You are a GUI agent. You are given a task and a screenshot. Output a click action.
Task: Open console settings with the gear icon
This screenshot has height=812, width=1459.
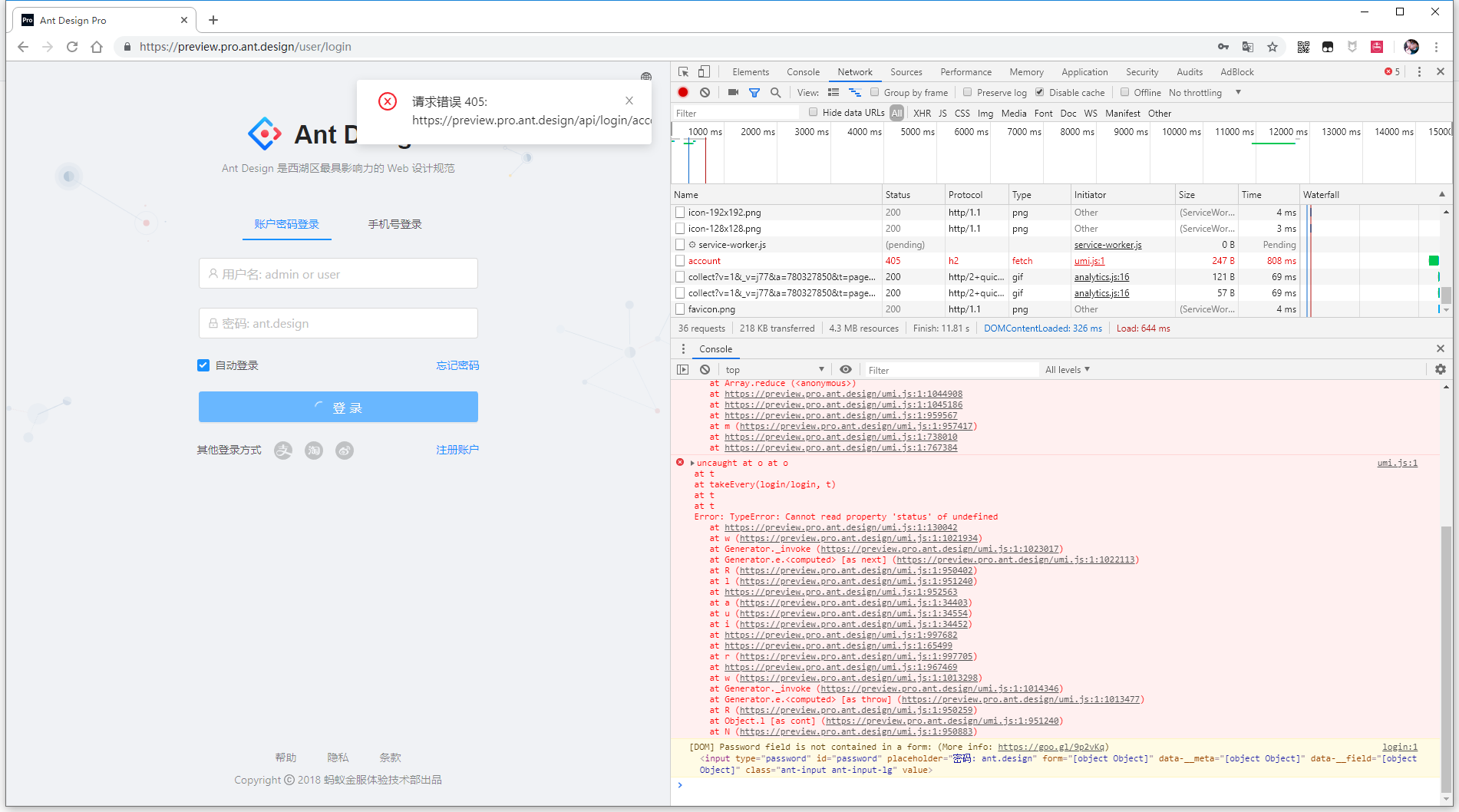click(1441, 369)
